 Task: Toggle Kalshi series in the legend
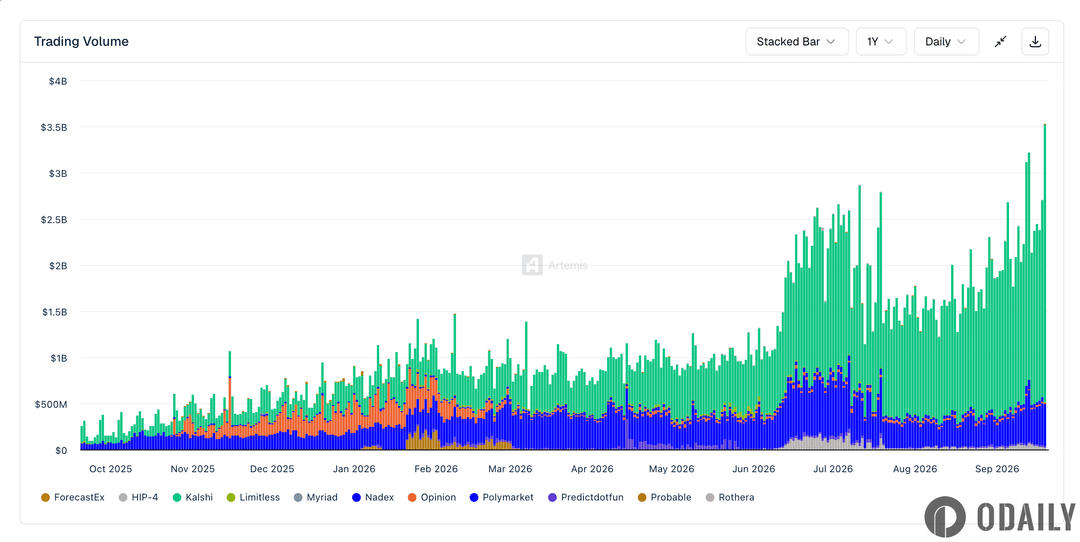(193, 497)
